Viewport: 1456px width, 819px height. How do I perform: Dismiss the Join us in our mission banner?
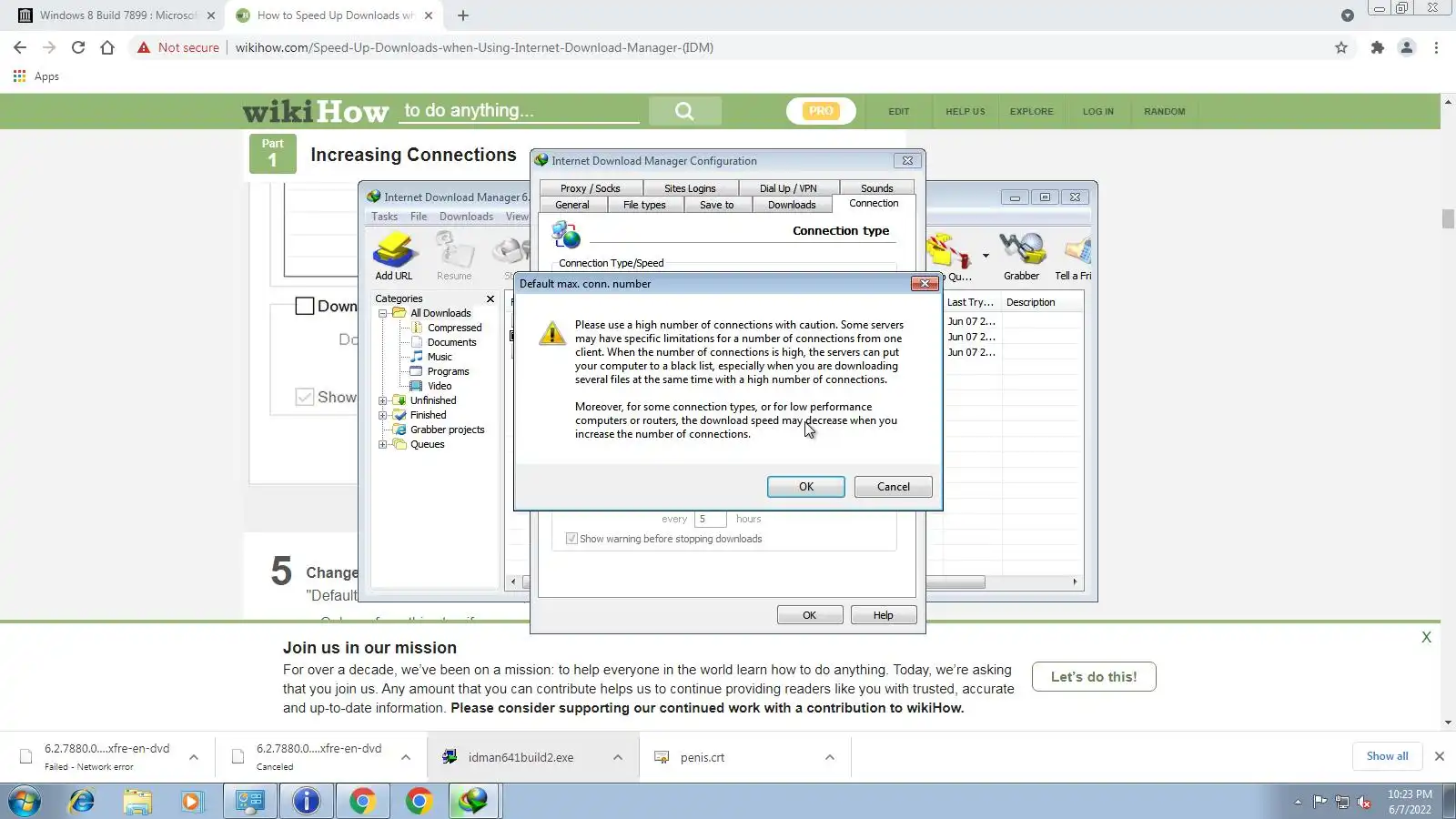pos(1426,638)
